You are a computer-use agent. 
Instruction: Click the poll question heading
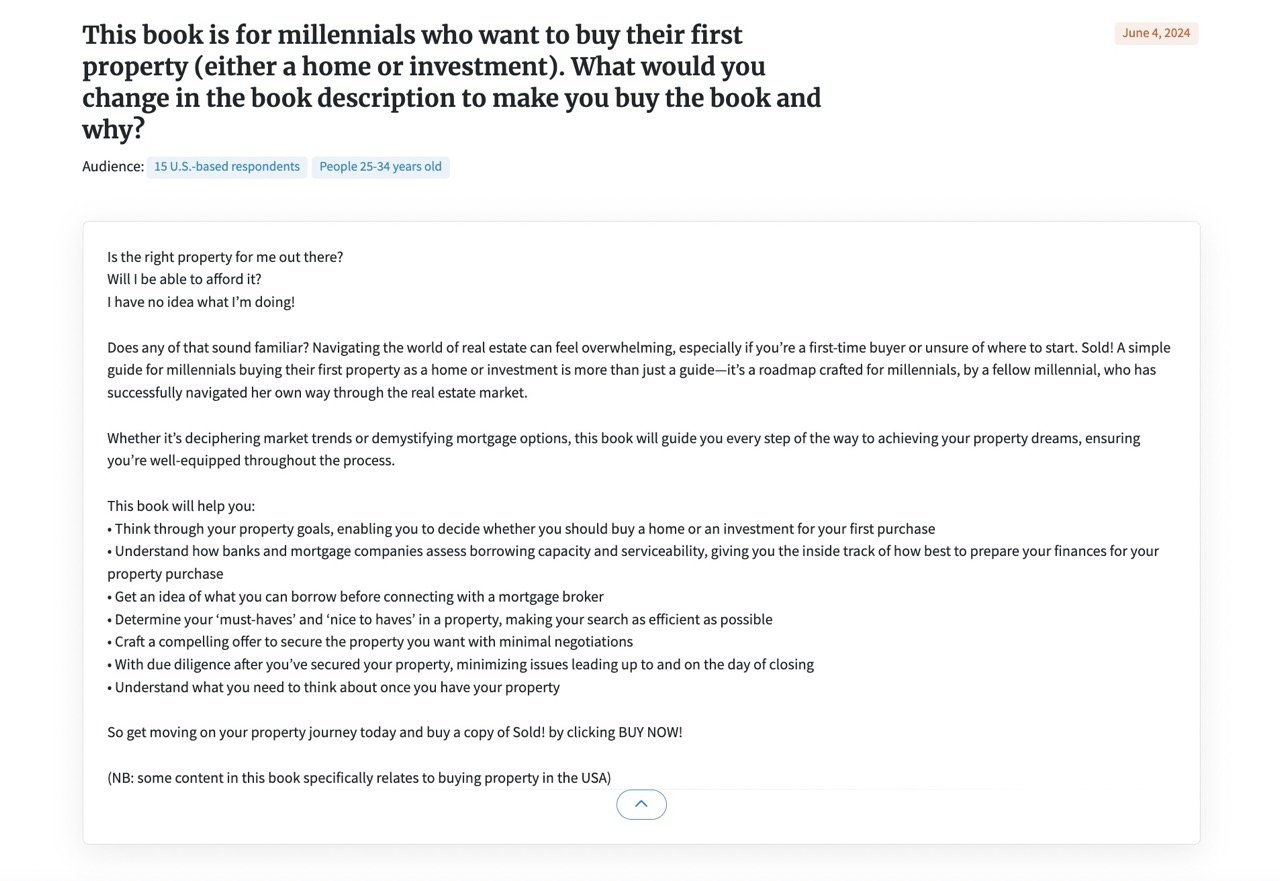click(x=452, y=82)
